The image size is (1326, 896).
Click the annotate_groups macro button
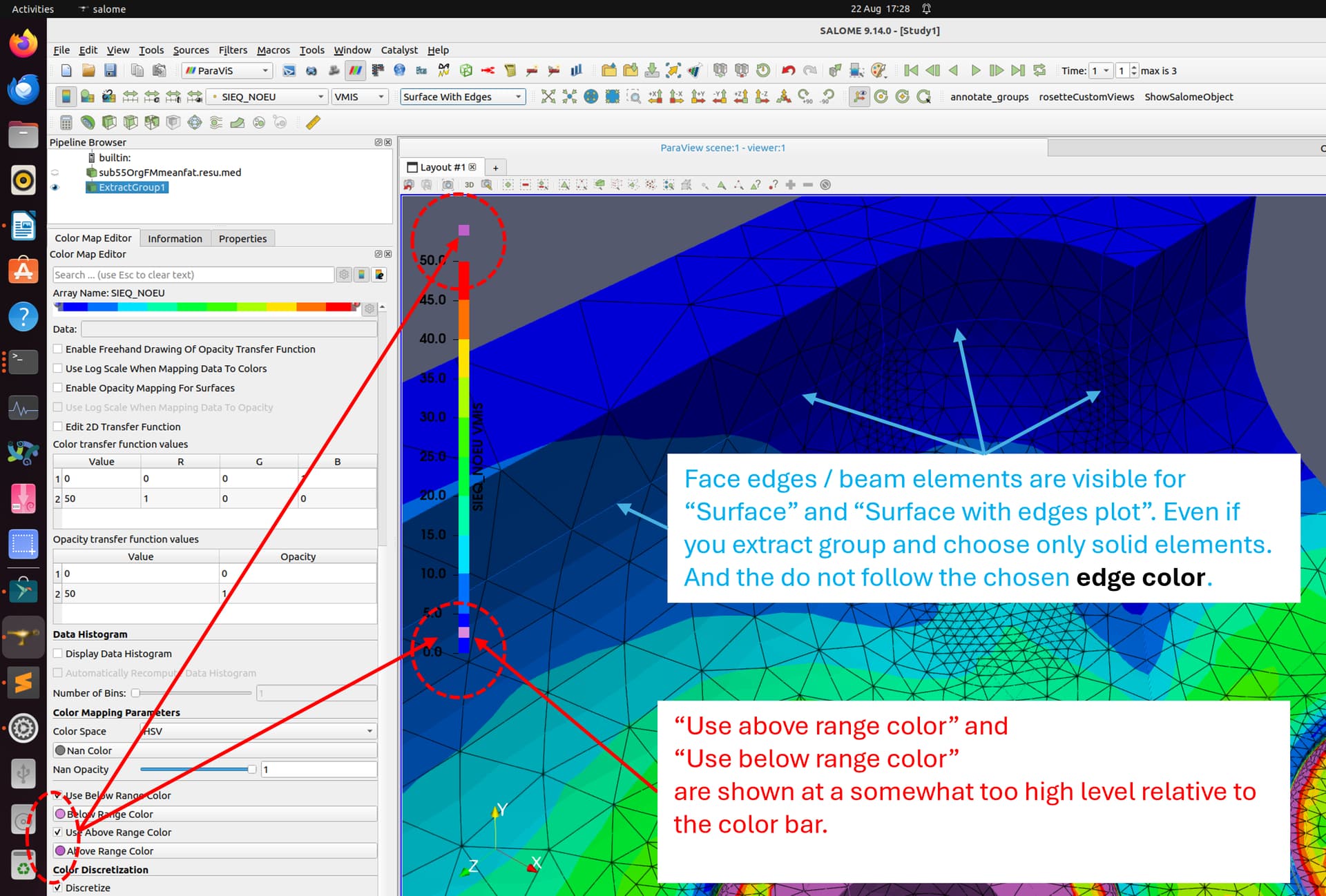(x=989, y=97)
